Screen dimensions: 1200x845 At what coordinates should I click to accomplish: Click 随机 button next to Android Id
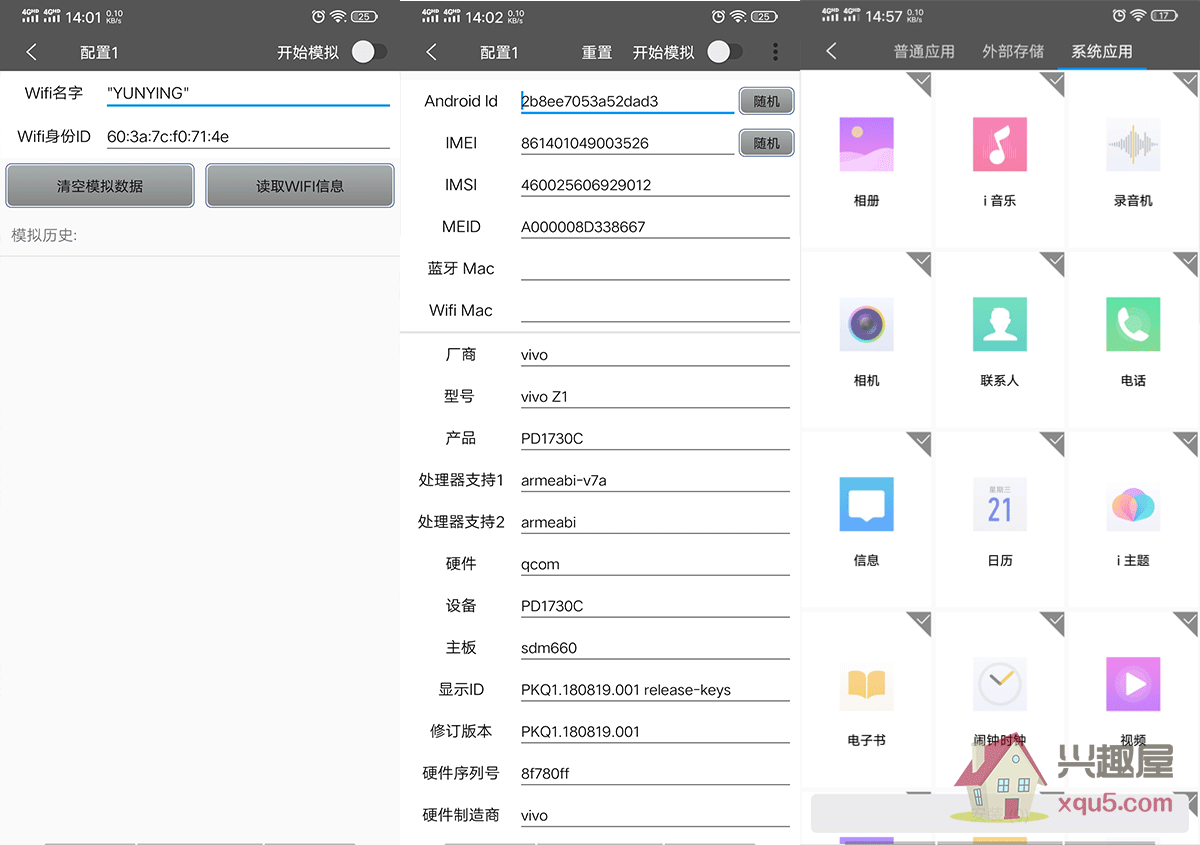pos(767,101)
